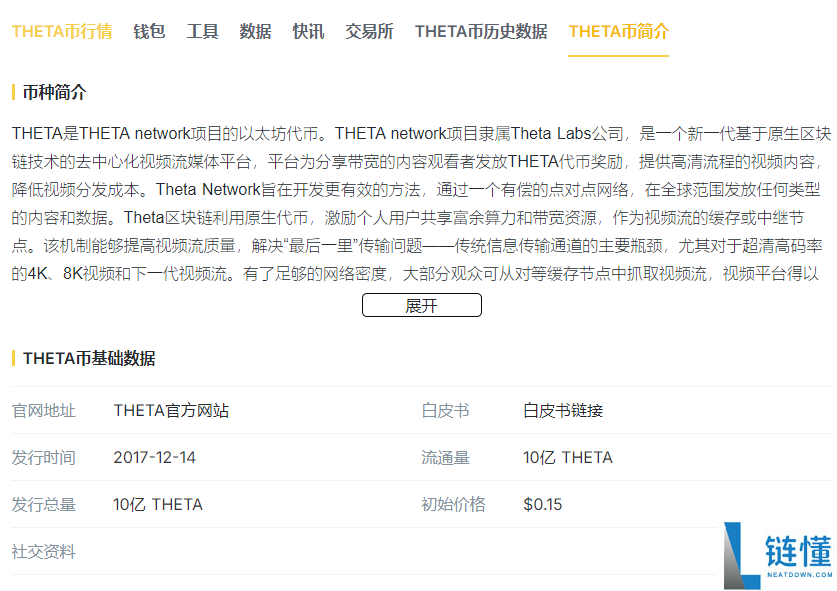Go to the 快讯 tab
Image resolution: width=837 pixels, height=591 pixels.
308,31
